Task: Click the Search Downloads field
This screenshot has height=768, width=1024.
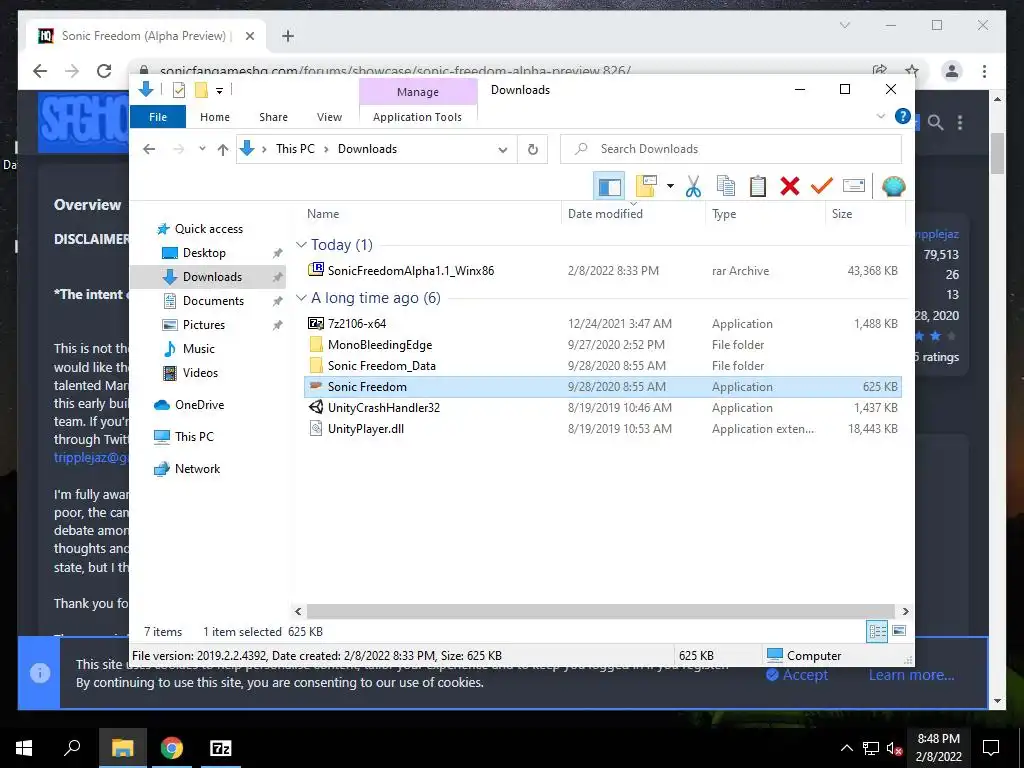Action: [731, 149]
